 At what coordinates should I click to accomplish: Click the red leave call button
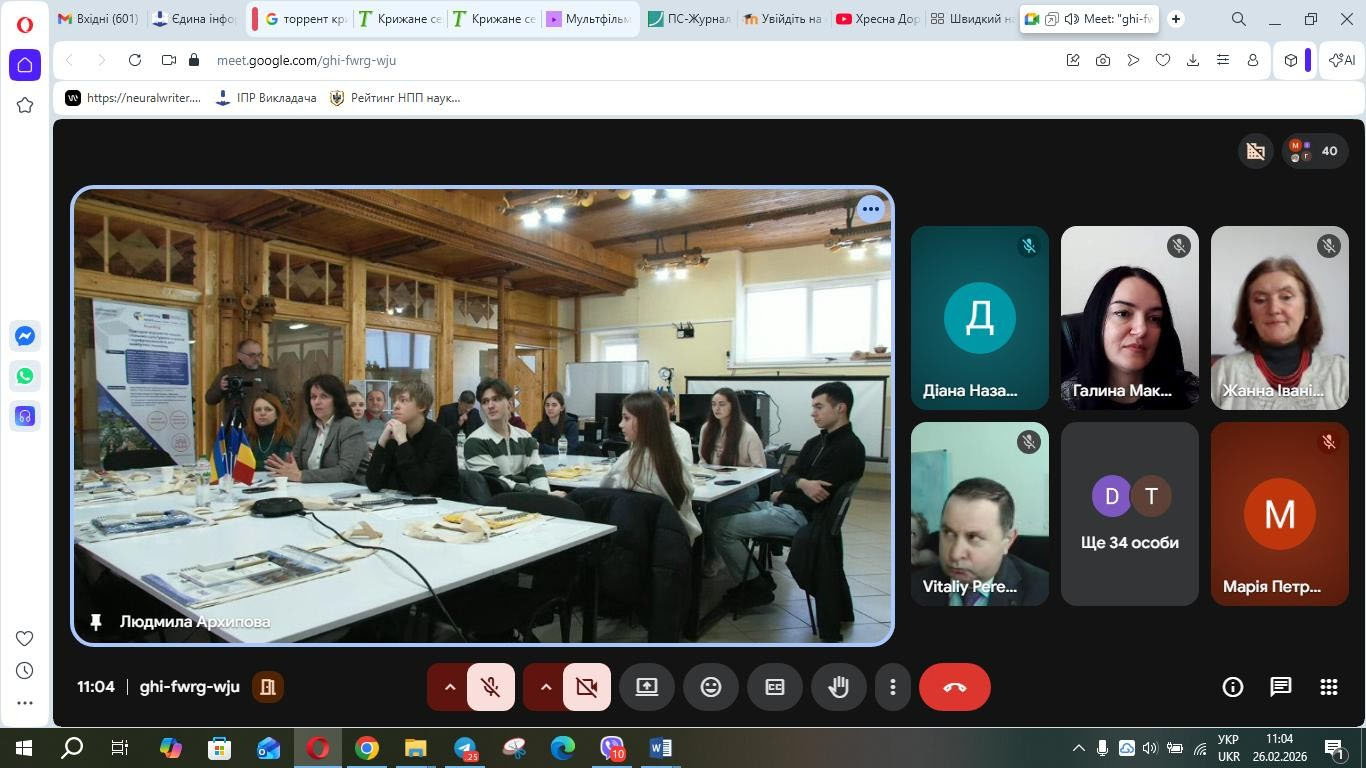(954, 687)
